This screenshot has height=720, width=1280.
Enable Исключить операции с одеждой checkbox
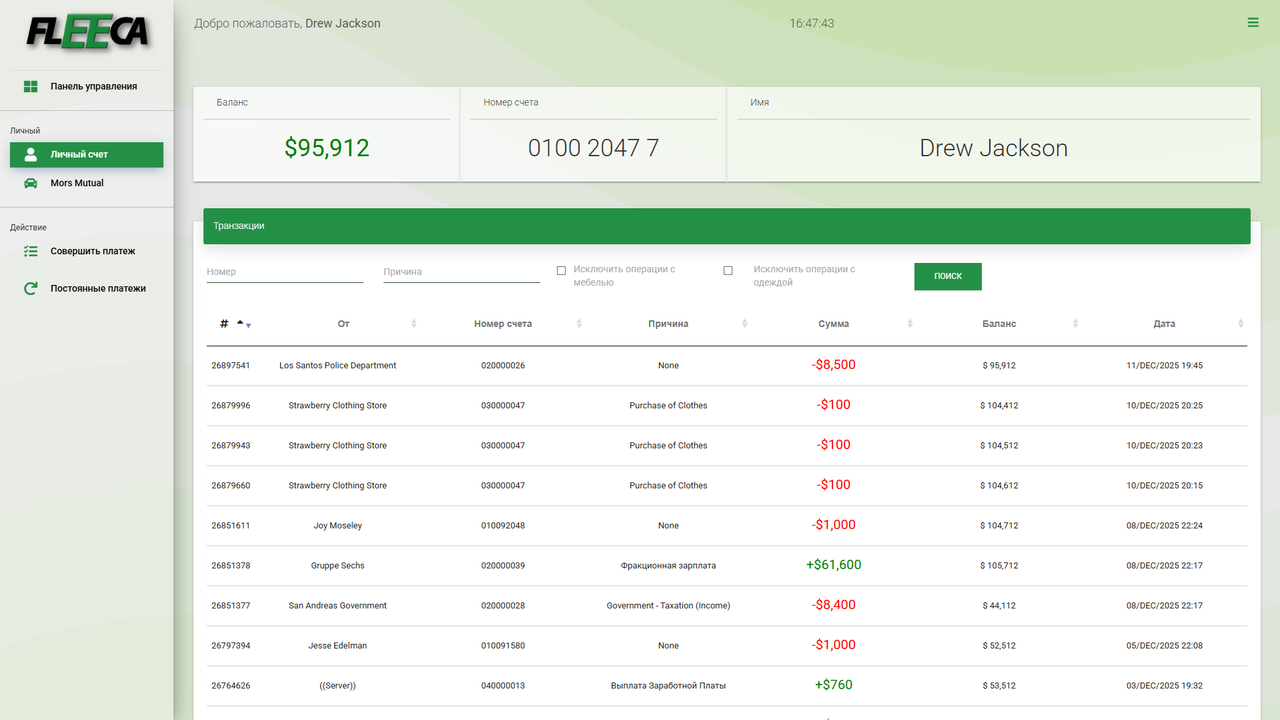[x=728, y=271]
